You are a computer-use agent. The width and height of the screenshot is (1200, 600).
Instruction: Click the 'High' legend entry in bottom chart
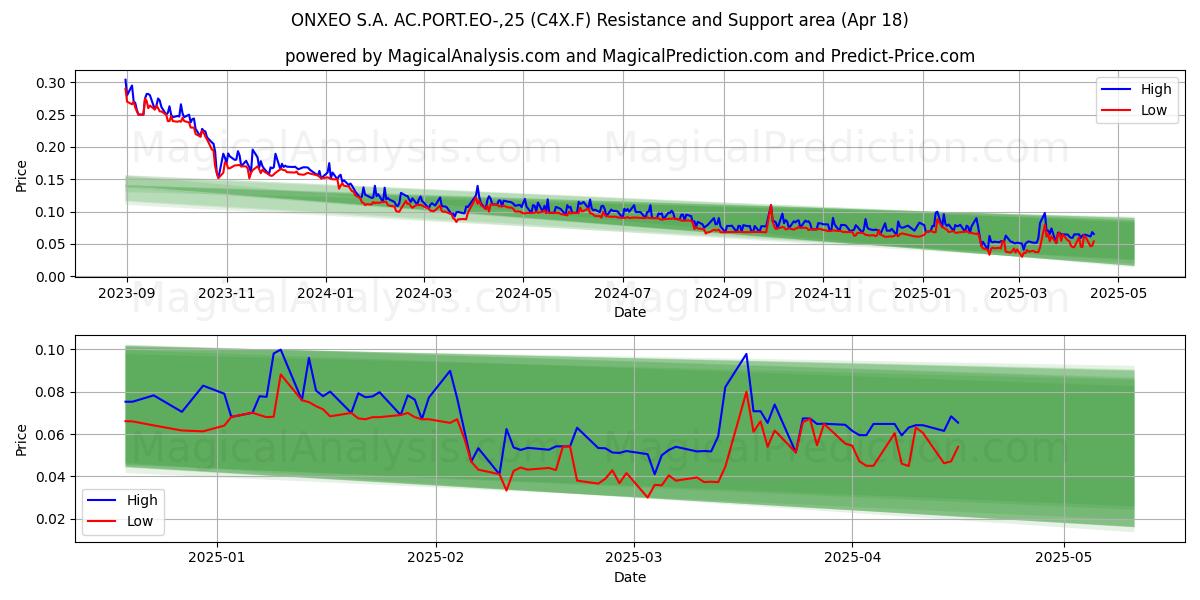142,500
